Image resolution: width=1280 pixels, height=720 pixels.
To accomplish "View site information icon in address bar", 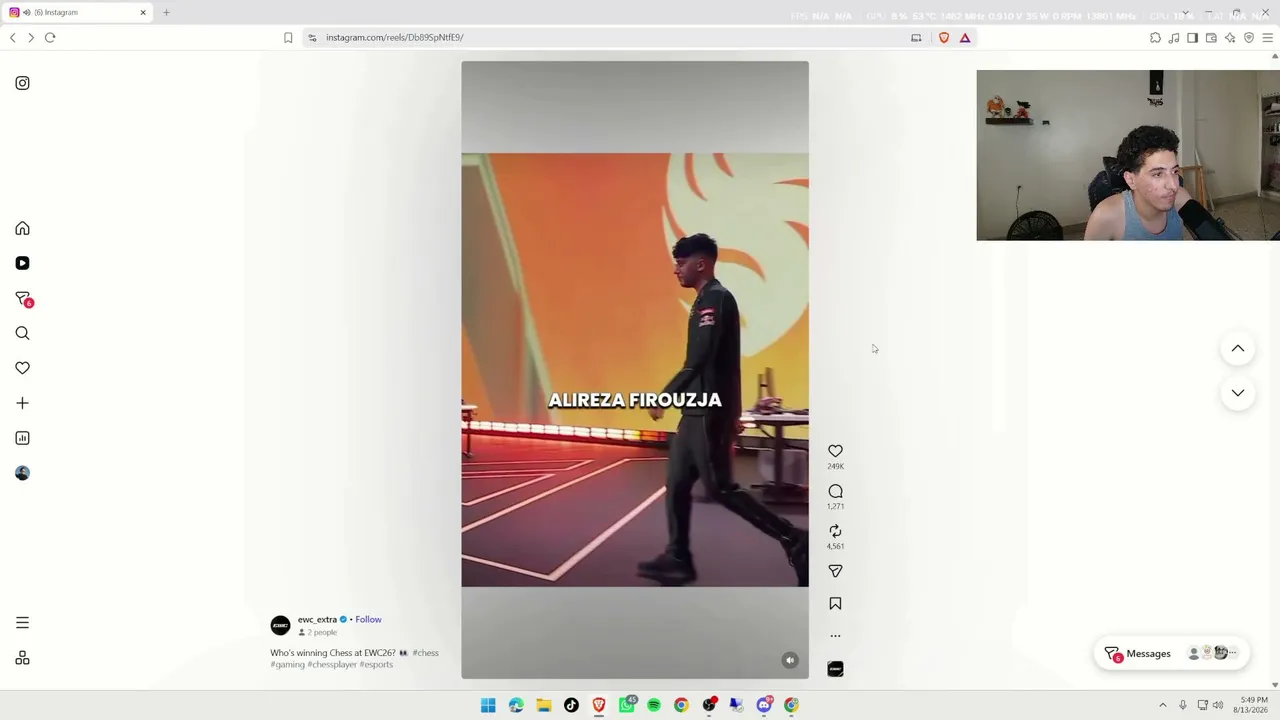I will coord(312,37).
